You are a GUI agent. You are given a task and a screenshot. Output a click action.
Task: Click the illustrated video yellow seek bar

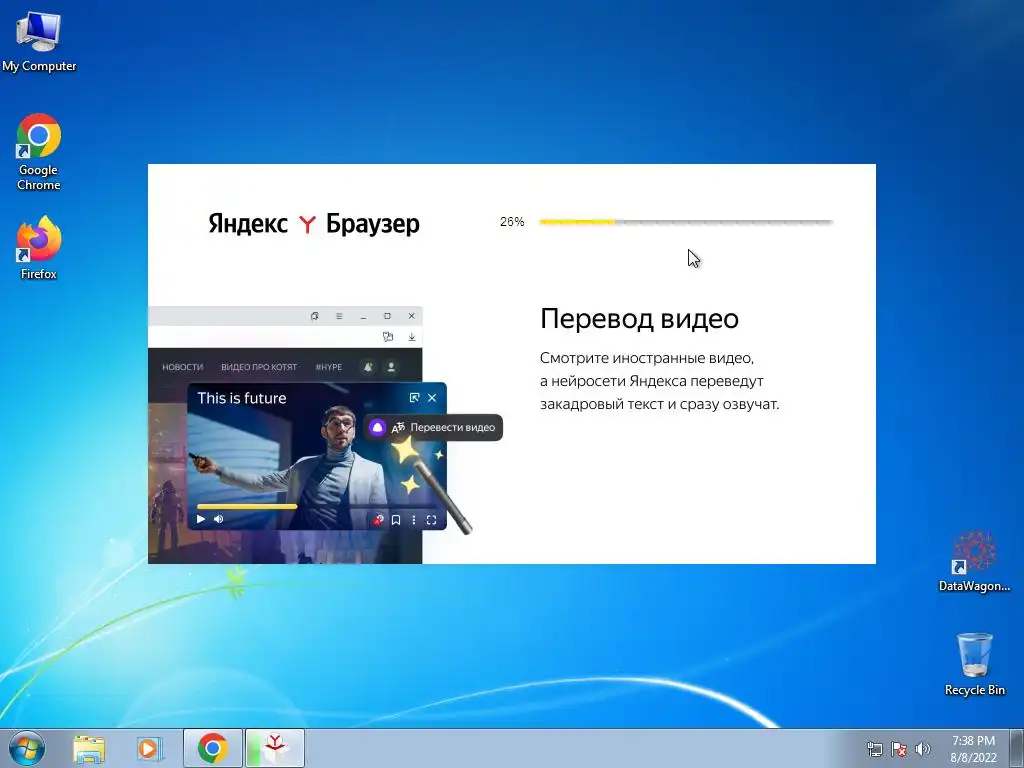247,506
